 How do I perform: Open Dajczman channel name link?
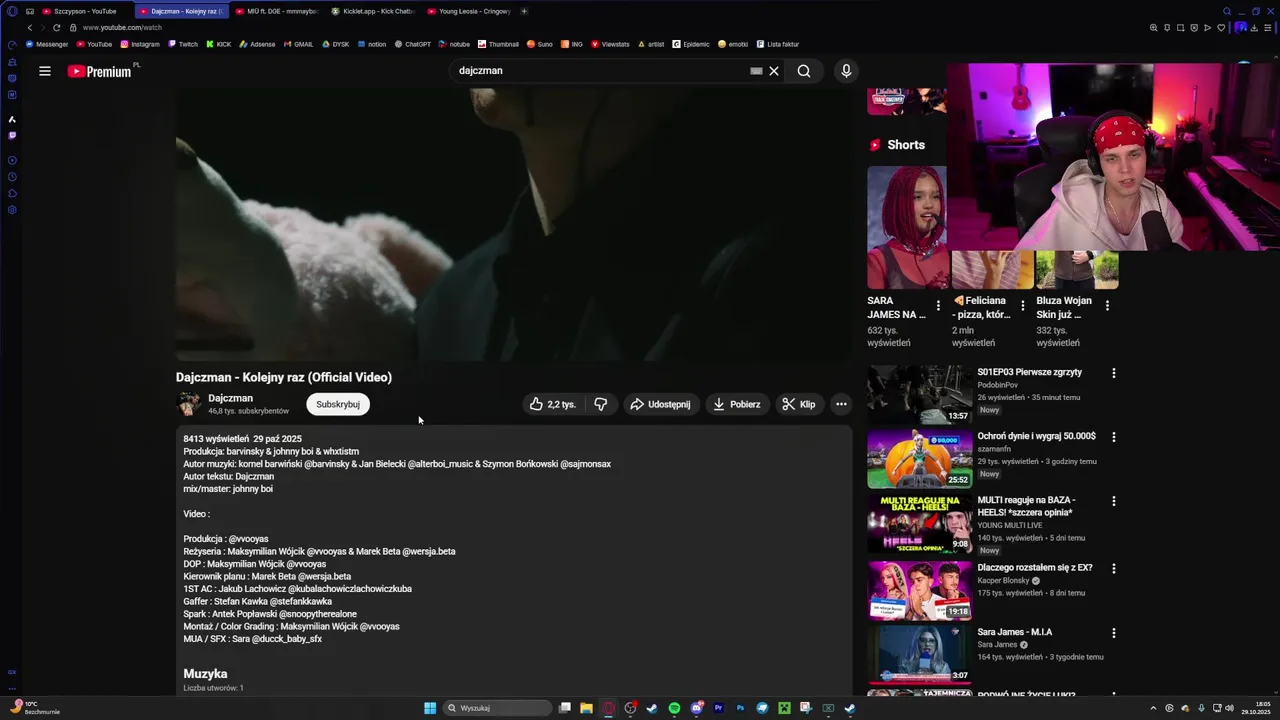231,398
